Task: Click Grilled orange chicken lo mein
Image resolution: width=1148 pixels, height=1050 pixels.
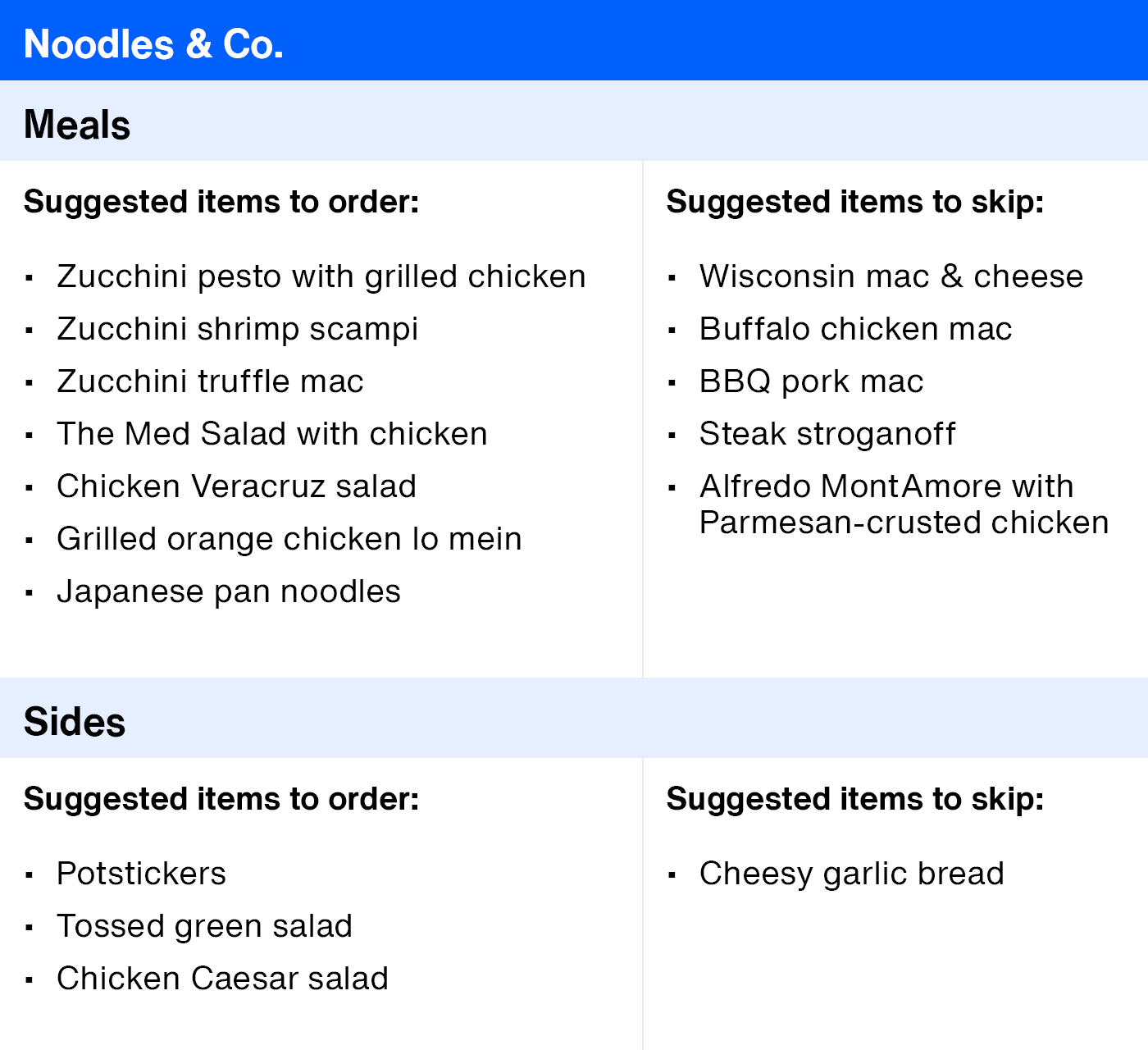Action: 289,540
